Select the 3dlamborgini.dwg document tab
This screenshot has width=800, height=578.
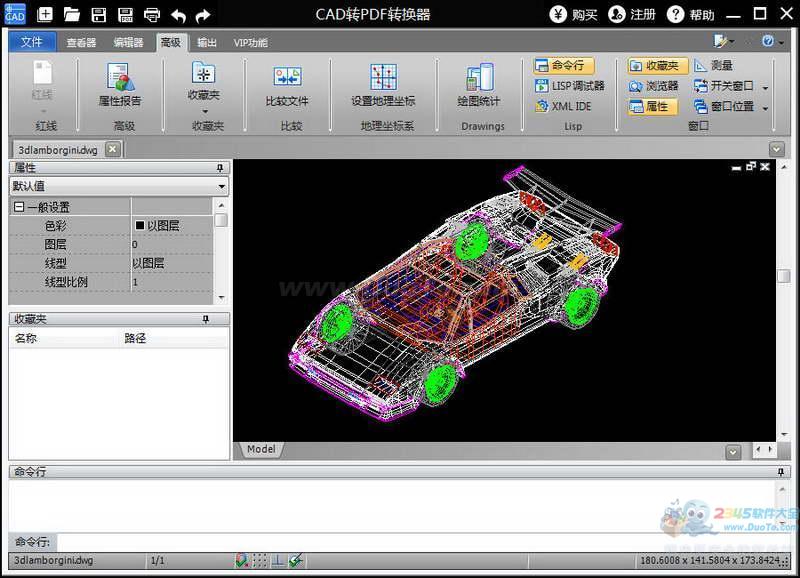[58, 150]
